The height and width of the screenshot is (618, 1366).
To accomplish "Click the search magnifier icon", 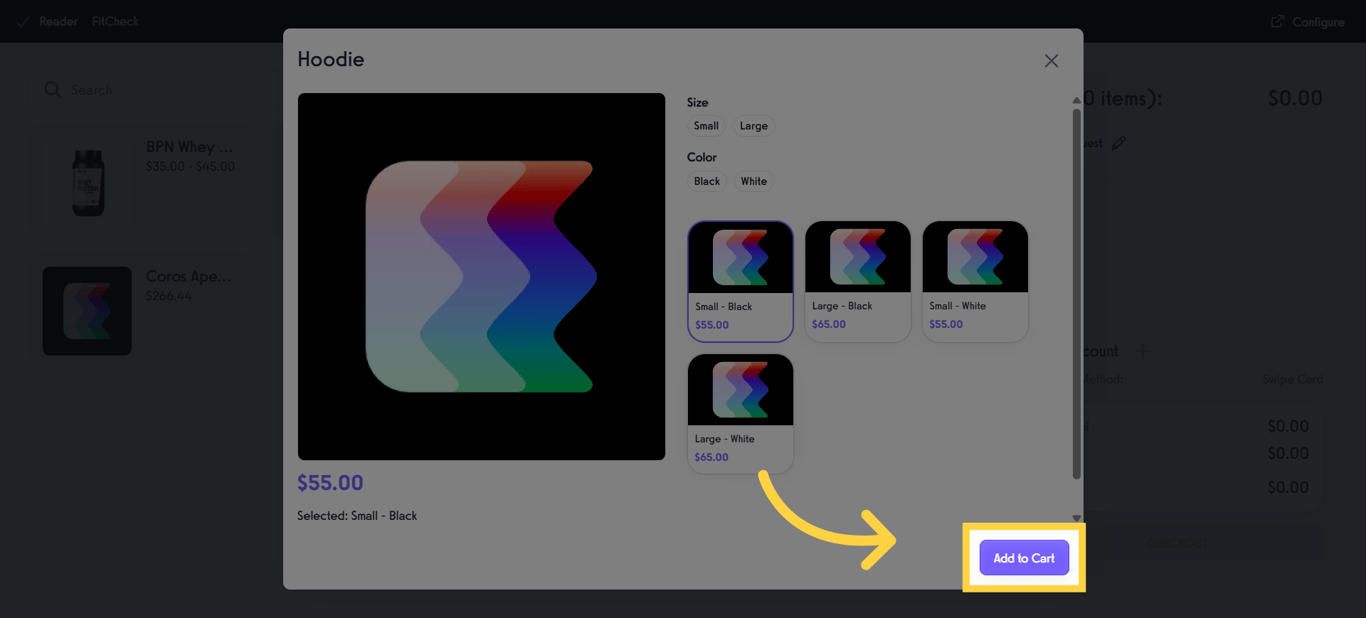I will [52, 90].
